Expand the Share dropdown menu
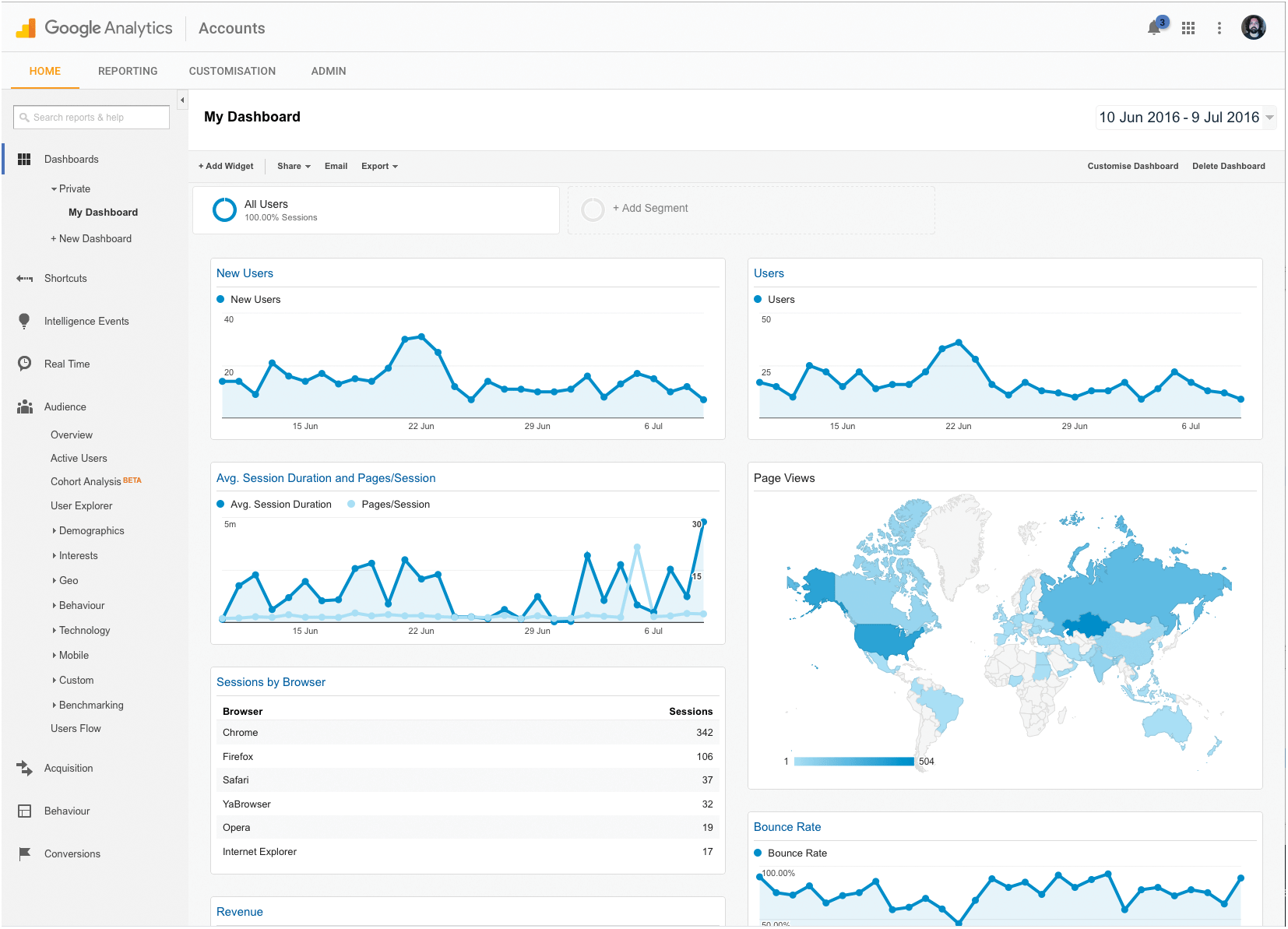 tap(294, 166)
